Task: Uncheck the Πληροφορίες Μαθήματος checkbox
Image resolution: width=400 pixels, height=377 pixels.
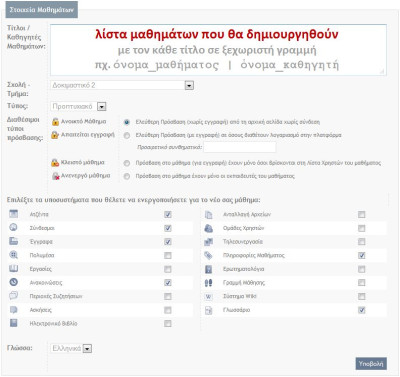Action: pos(361,255)
